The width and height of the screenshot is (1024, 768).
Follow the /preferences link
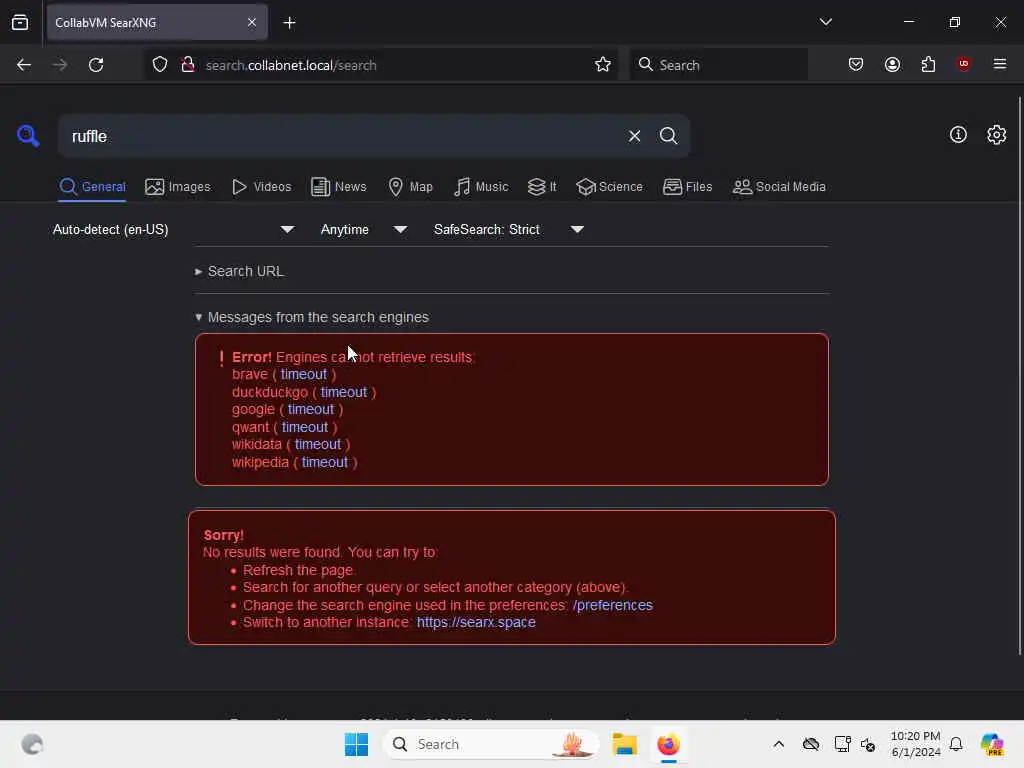(x=613, y=605)
